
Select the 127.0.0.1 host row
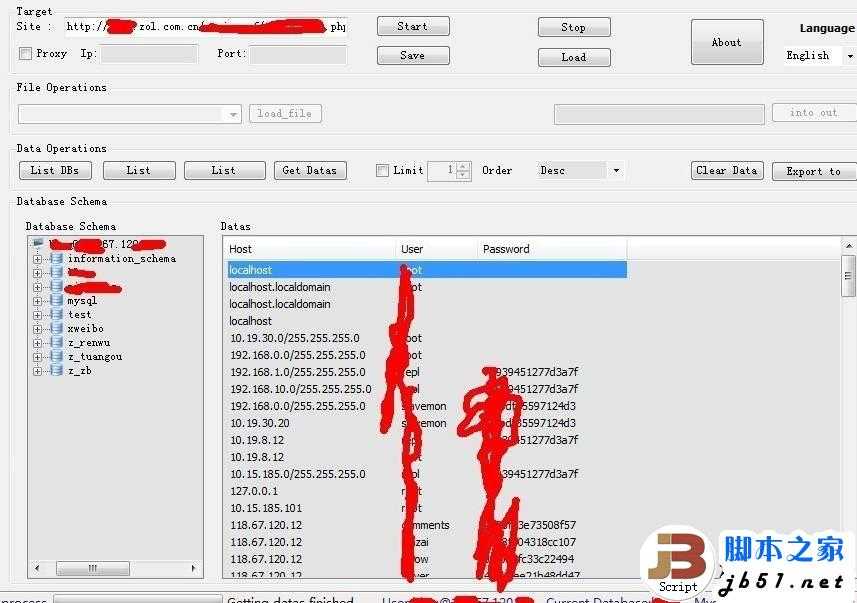[x=426, y=490]
